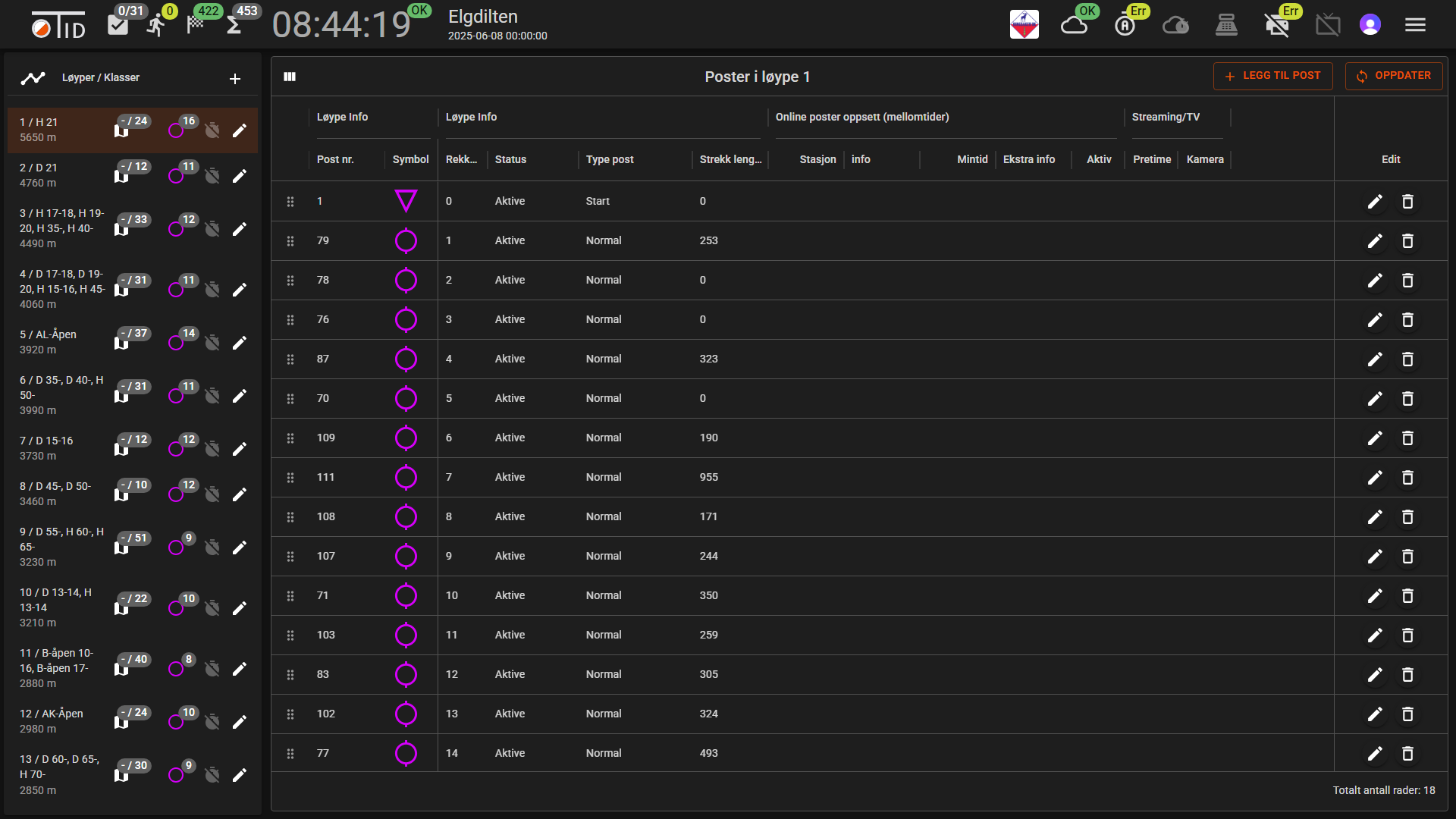1456x819 pixels.
Task: Open the user profile avatar
Action: click(1370, 25)
